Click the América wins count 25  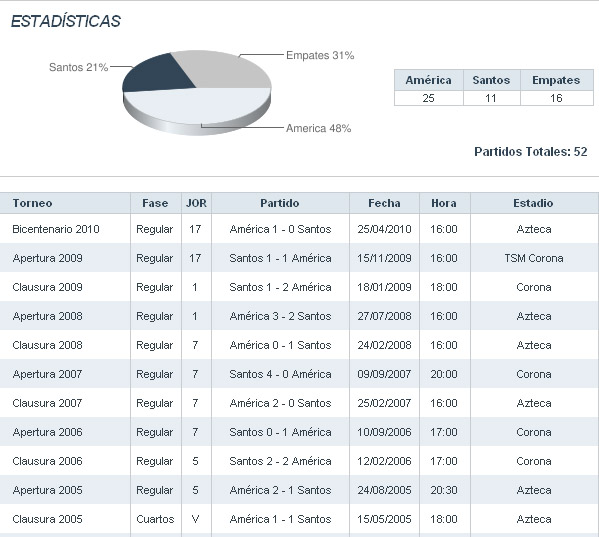pyautogui.click(x=428, y=98)
